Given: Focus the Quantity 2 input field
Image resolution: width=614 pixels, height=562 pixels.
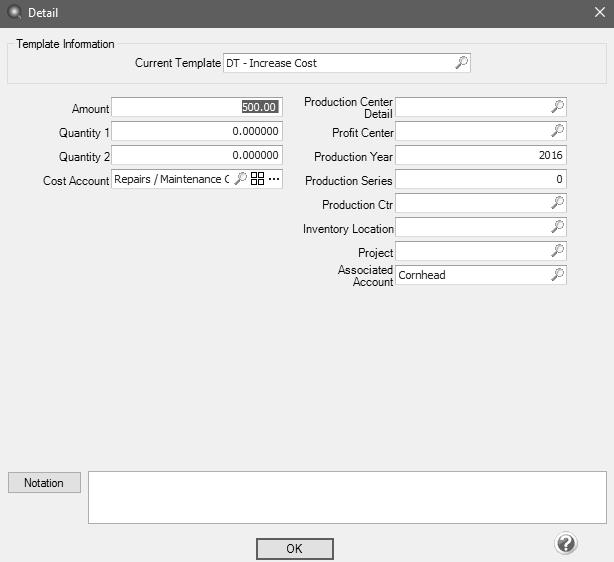Looking at the screenshot, I should (196, 155).
